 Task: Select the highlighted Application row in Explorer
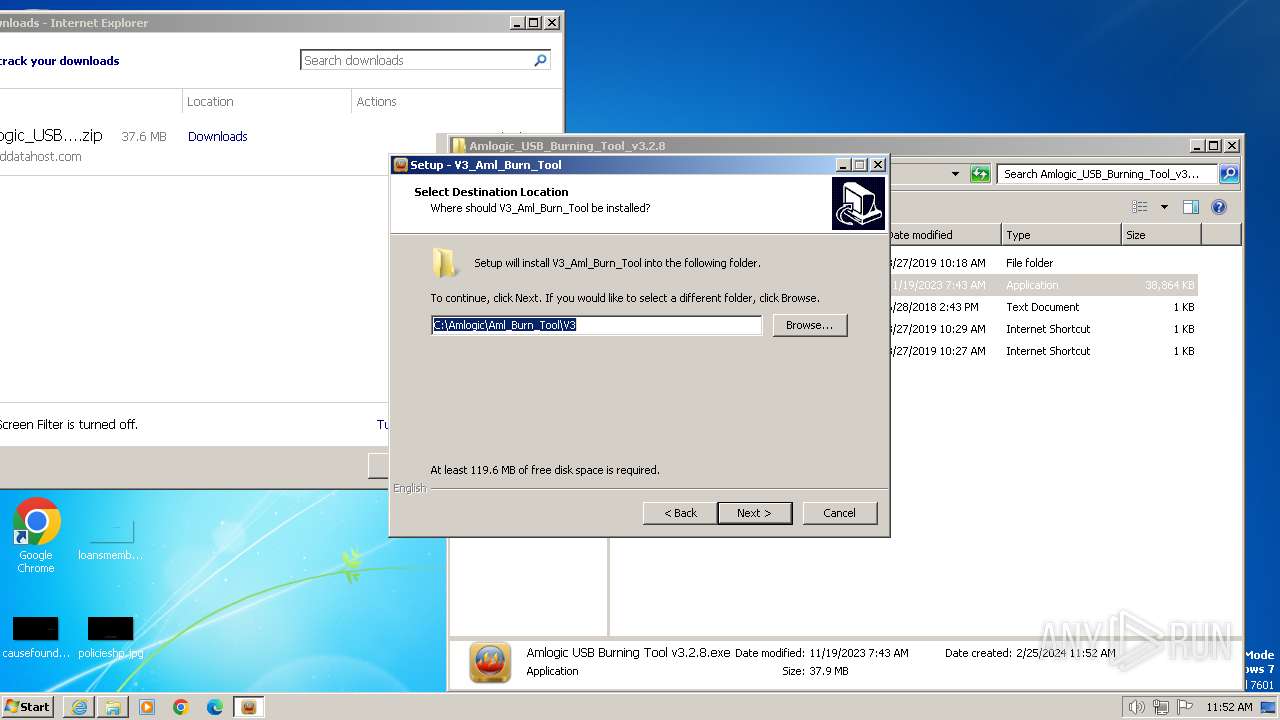point(1043,285)
